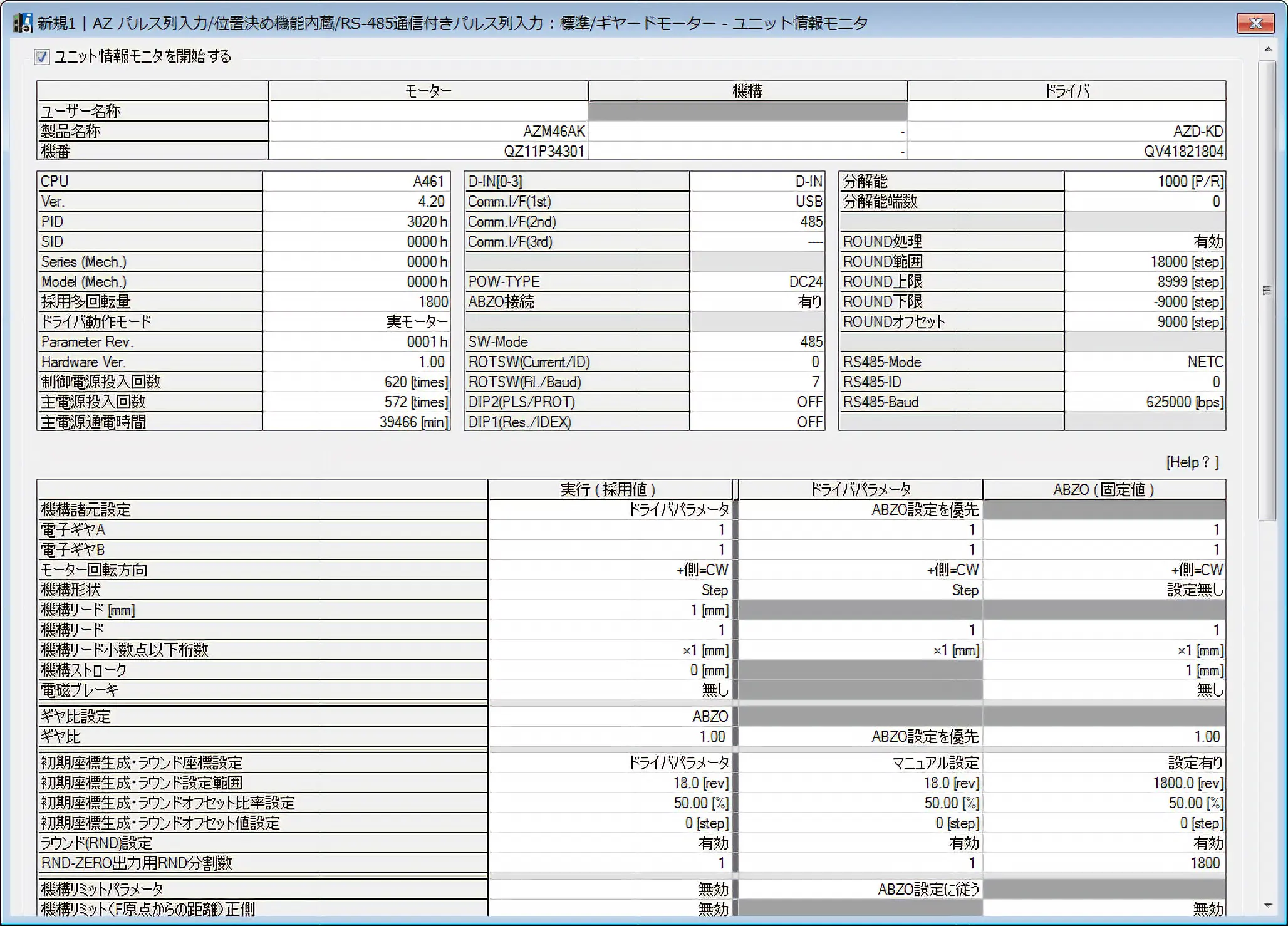This screenshot has height=926, width=1288.
Task: Click ROUND処理 value 有効
Action: 1208,241
